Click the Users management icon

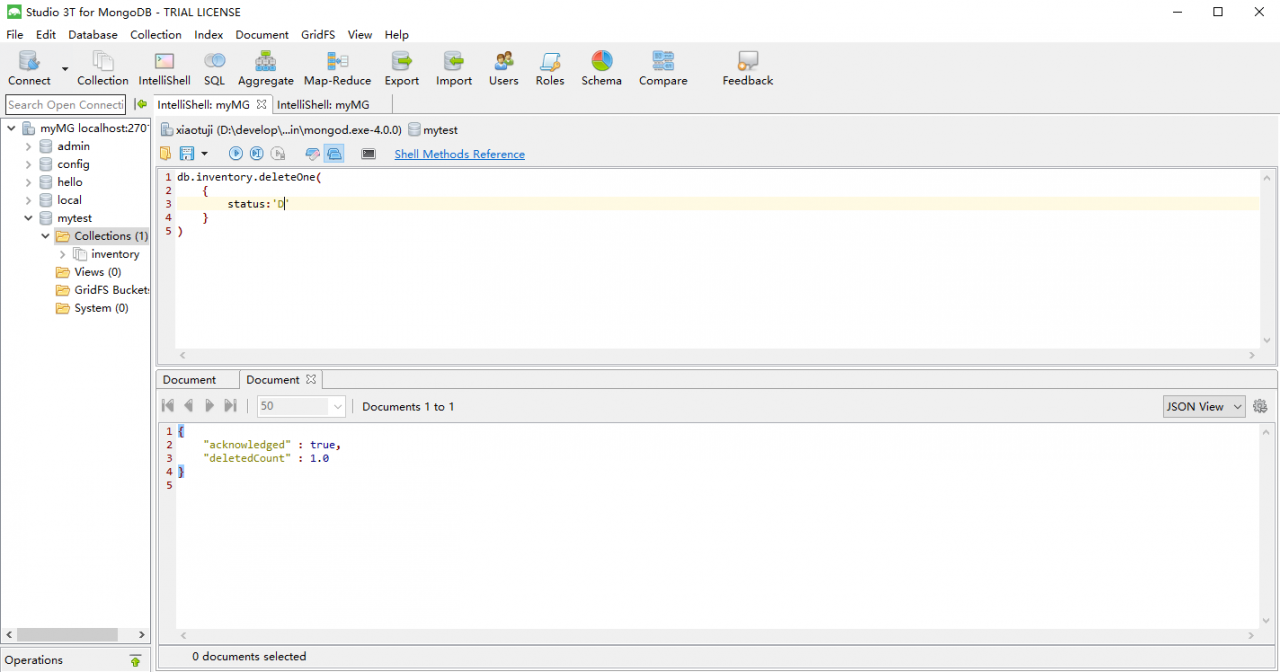(503, 68)
